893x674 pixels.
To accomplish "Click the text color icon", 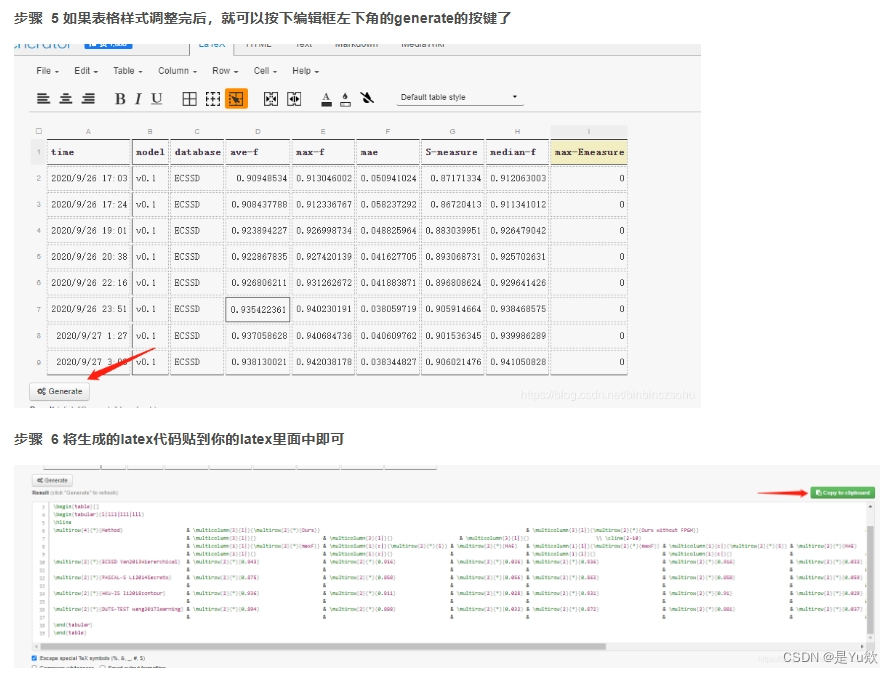I will pos(326,98).
